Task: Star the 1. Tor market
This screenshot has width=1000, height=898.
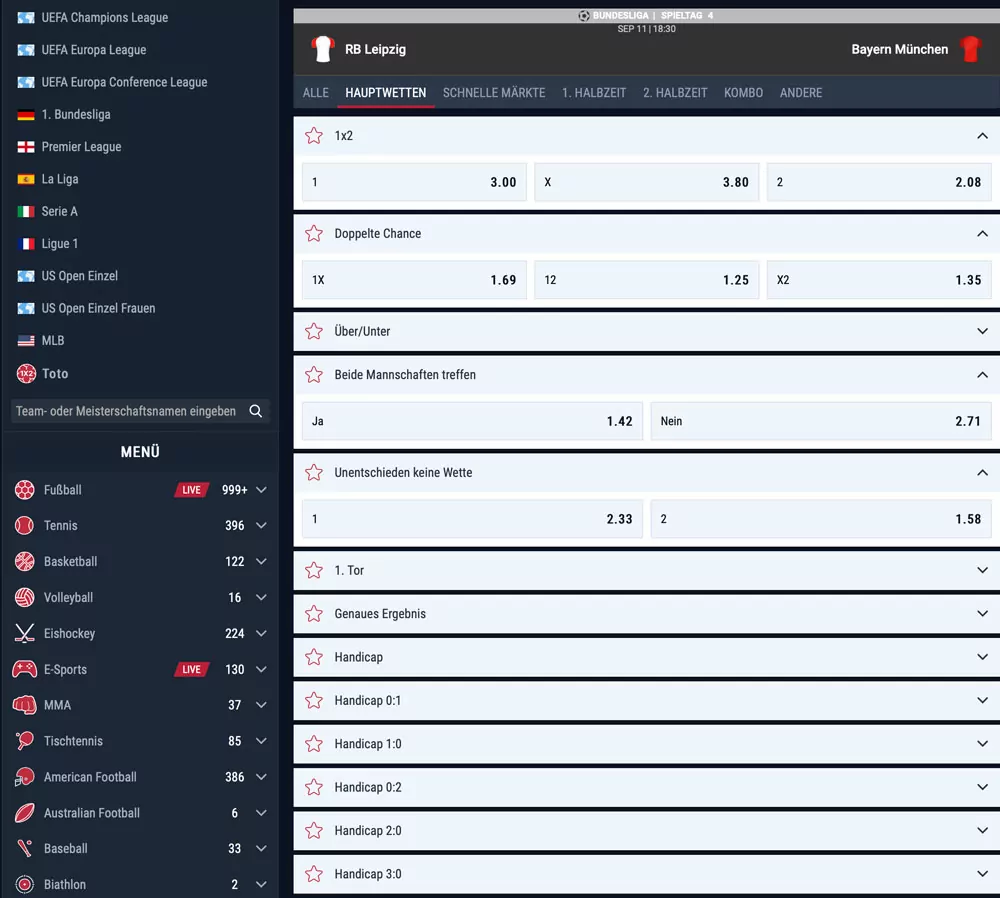Action: pos(314,570)
